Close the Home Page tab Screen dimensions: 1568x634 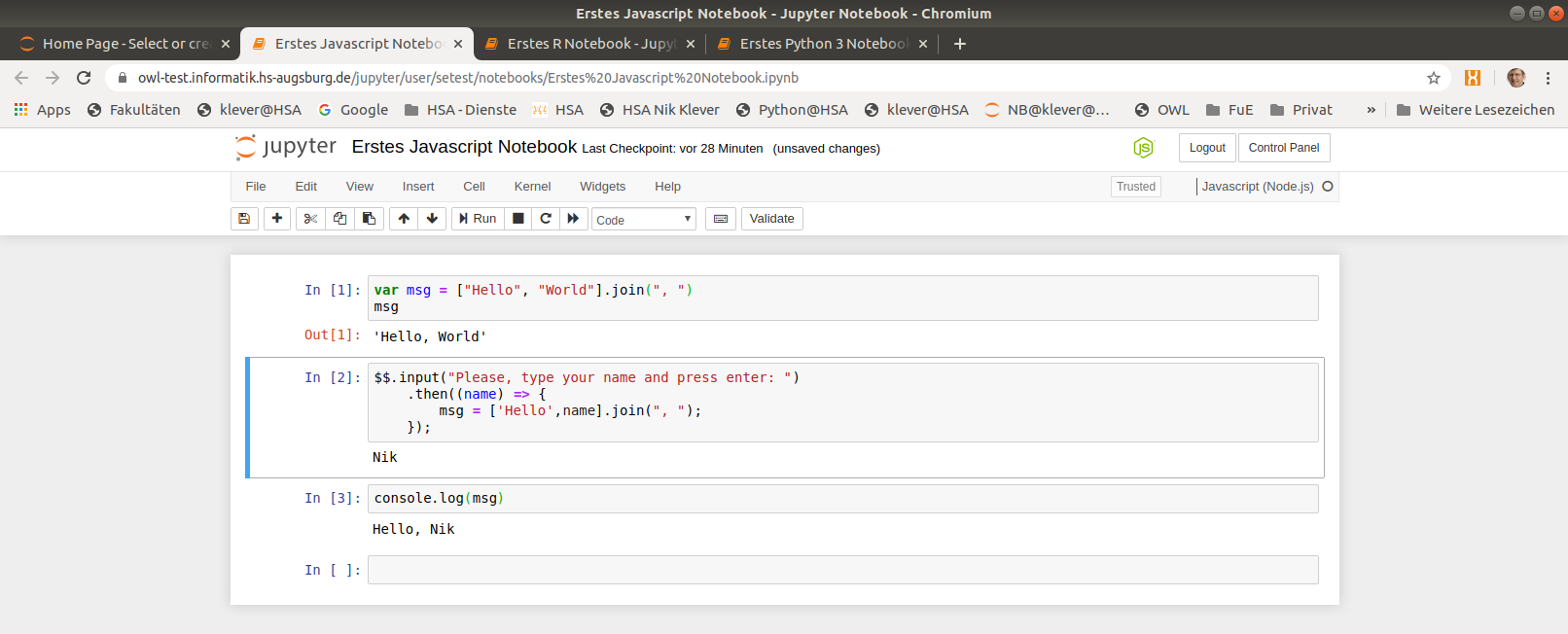tap(226, 44)
